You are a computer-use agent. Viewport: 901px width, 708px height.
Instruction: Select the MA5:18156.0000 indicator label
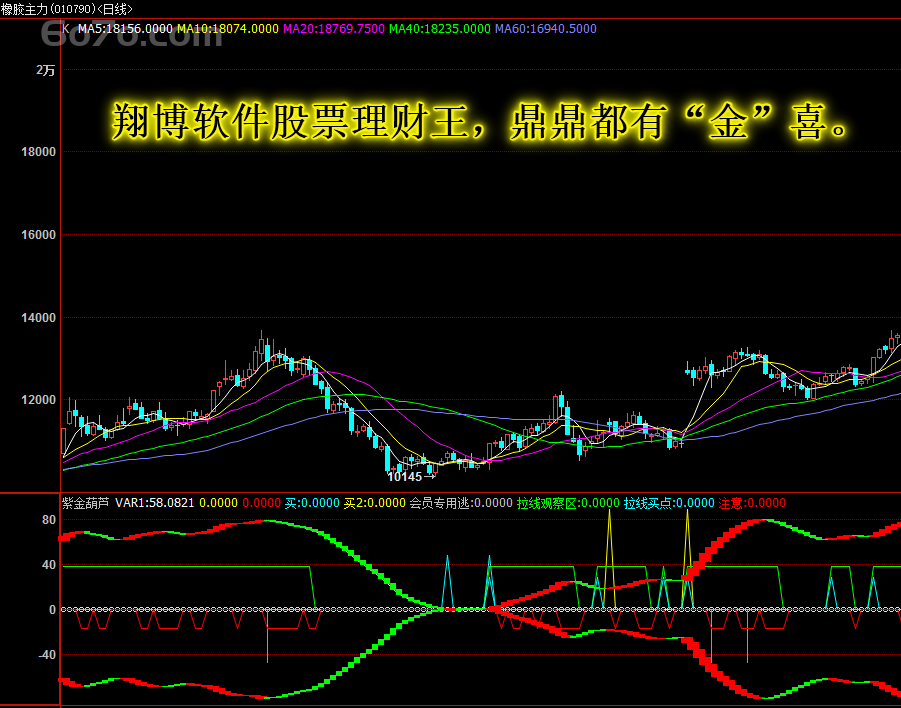tap(125, 29)
